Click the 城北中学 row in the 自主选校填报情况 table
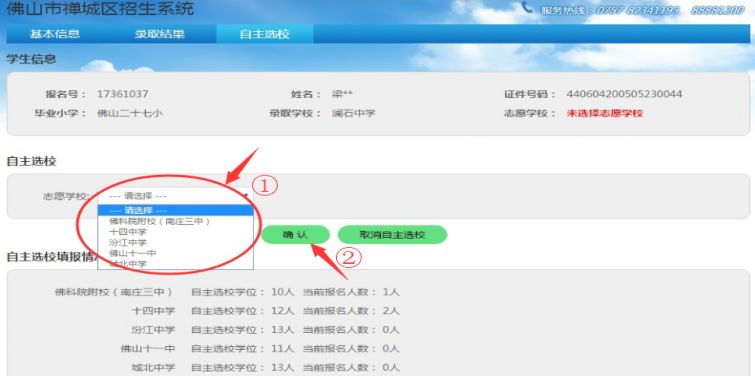The image size is (755, 376). (265, 368)
